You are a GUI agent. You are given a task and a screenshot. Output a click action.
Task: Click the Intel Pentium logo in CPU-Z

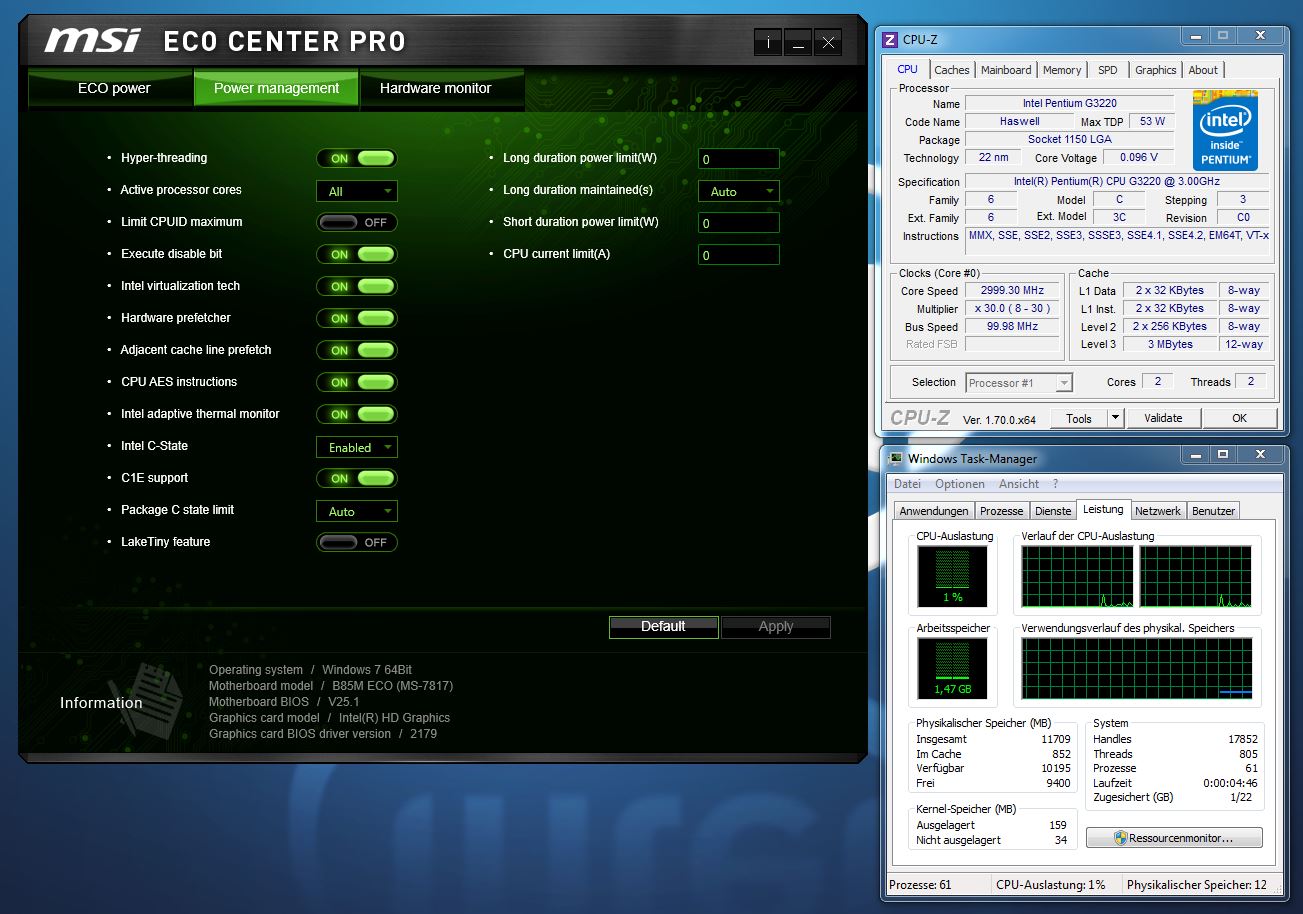[1225, 131]
